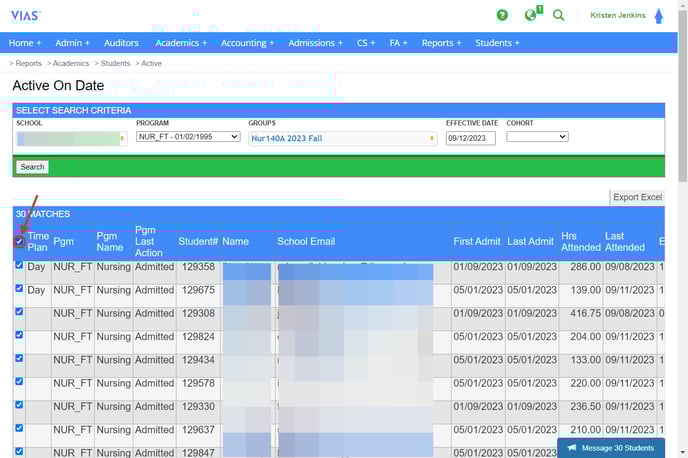Open the Groups selector Nur140A 2023 Fall
This screenshot has width=688, height=458.
click(342, 139)
